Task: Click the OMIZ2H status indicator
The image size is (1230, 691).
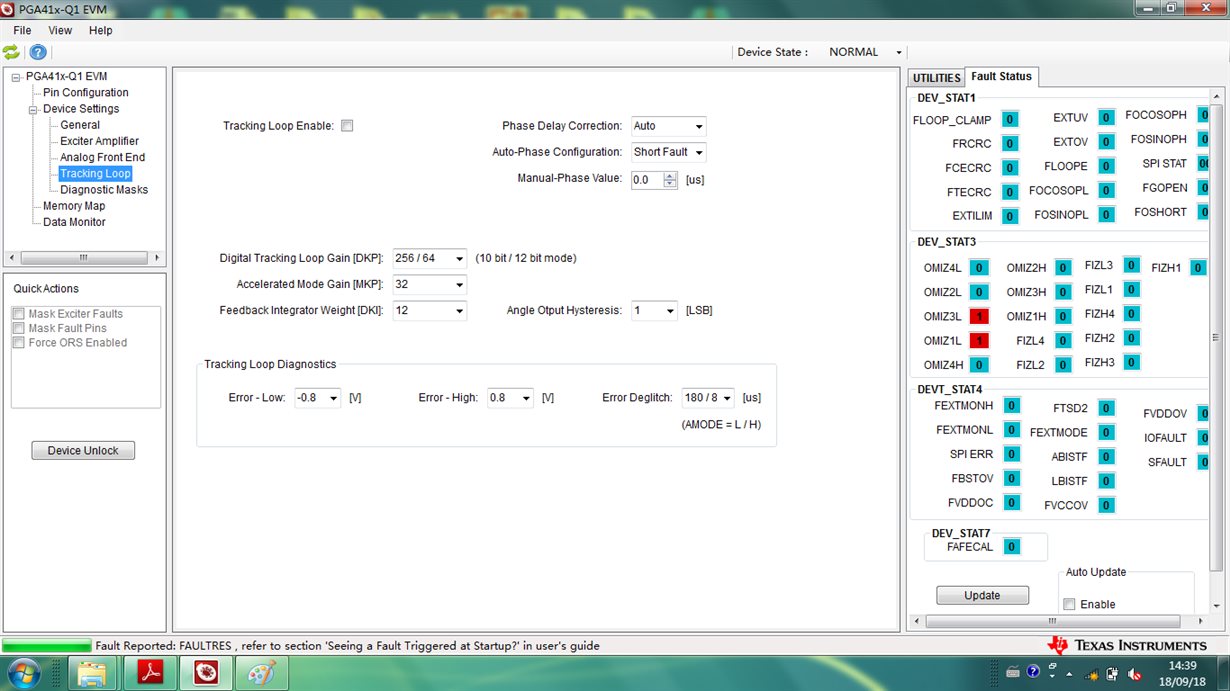Action: click(1063, 268)
